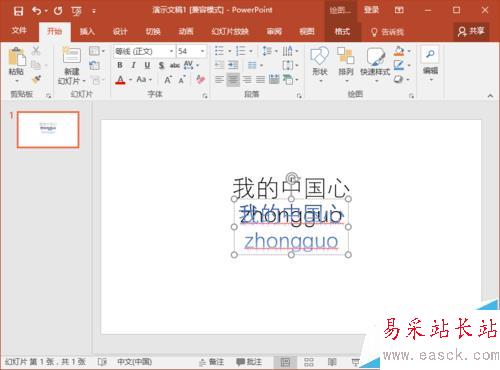Click the Share button
The width and height of the screenshot is (500, 370).
471,32
